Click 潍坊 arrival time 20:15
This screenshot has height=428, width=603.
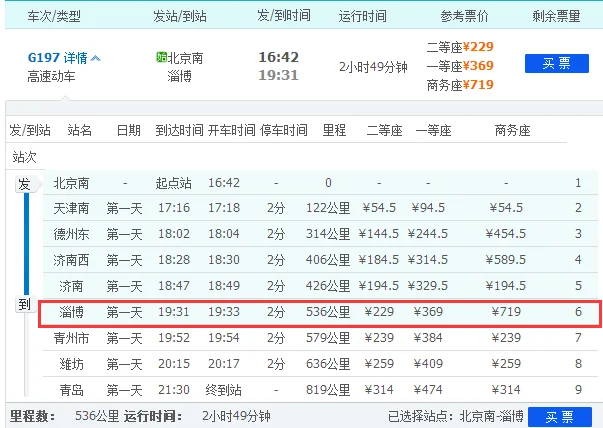[x=174, y=364]
